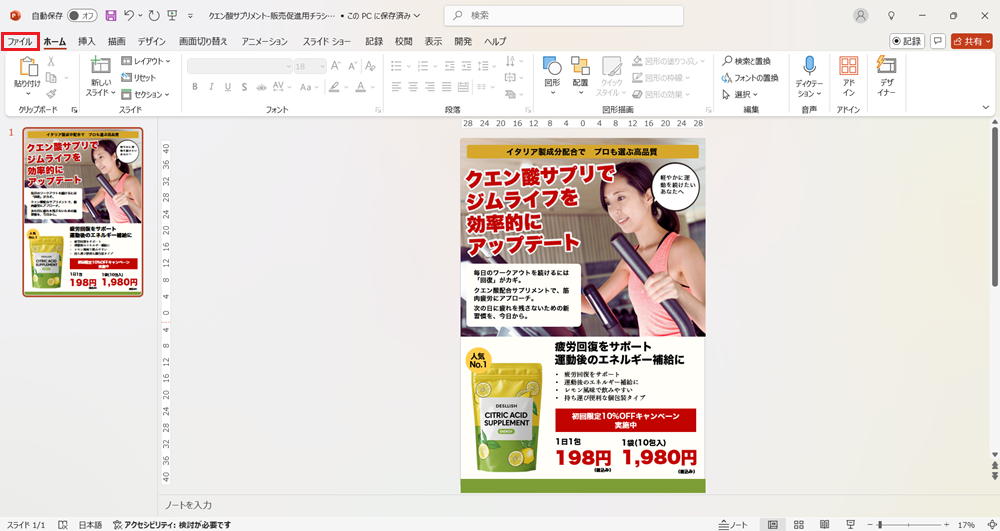This screenshot has height=531, width=1000.
Task: Click the 貼り付け paste icon
Action: pos(27,66)
